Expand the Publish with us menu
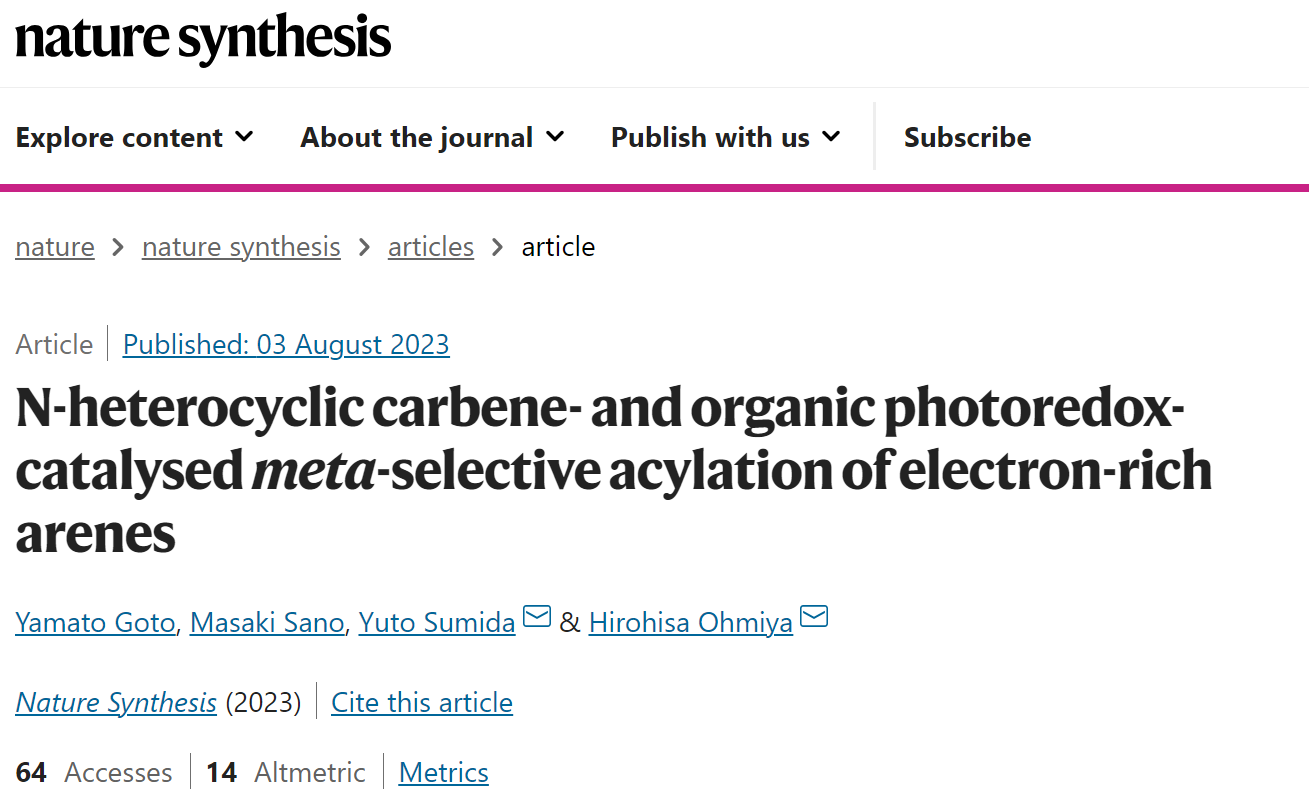Viewport: 1309px width, 796px height. click(x=725, y=137)
